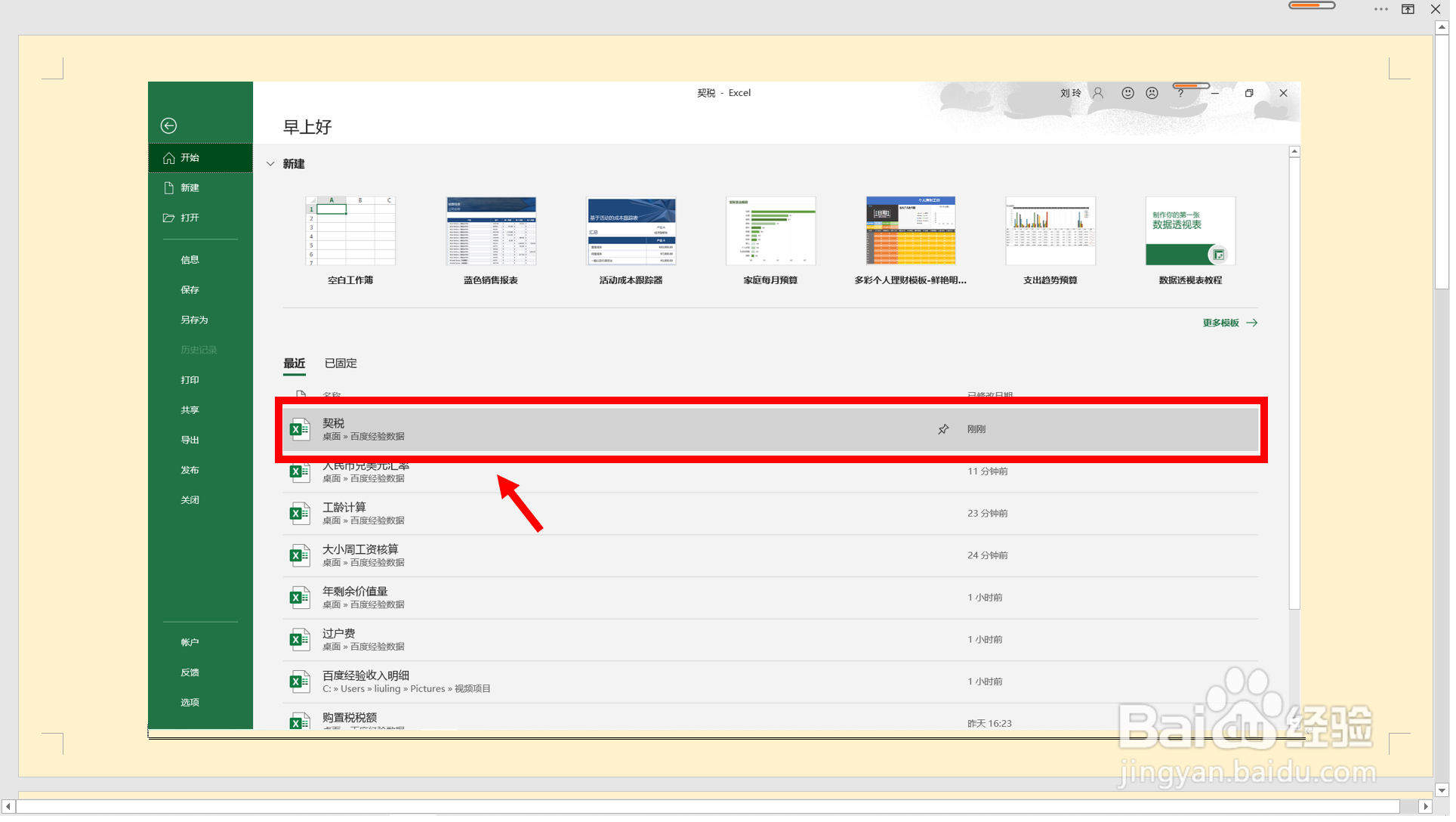The width and height of the screenshot is (1456, 822).
Task: Pick the 活动成本跟踪器 template
Action: (x=634, y=232)
